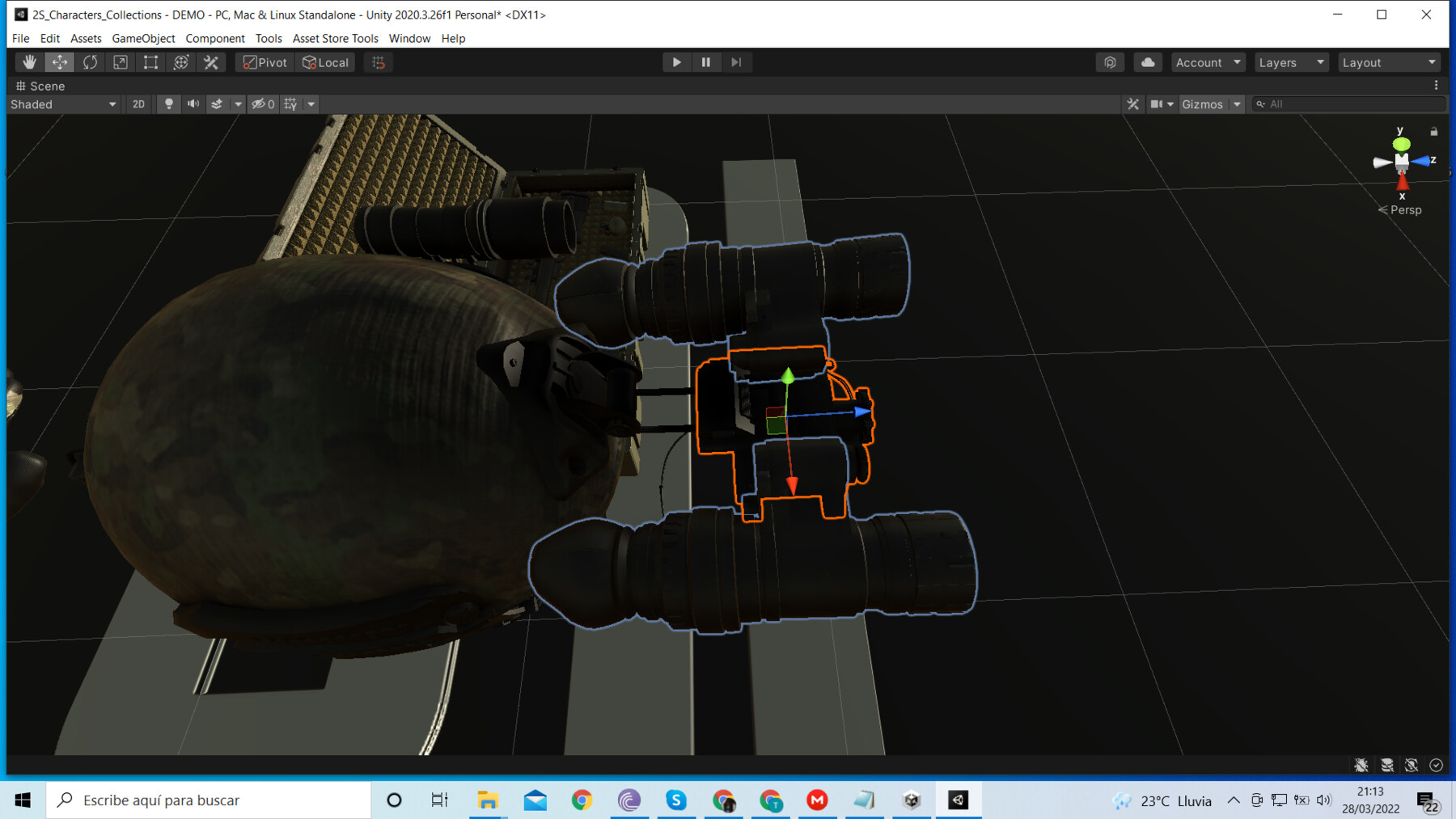This screenshot has height=819, width=1456.
Task: Start Play mode
Action: pyautogui.click(x=676, y=62)
